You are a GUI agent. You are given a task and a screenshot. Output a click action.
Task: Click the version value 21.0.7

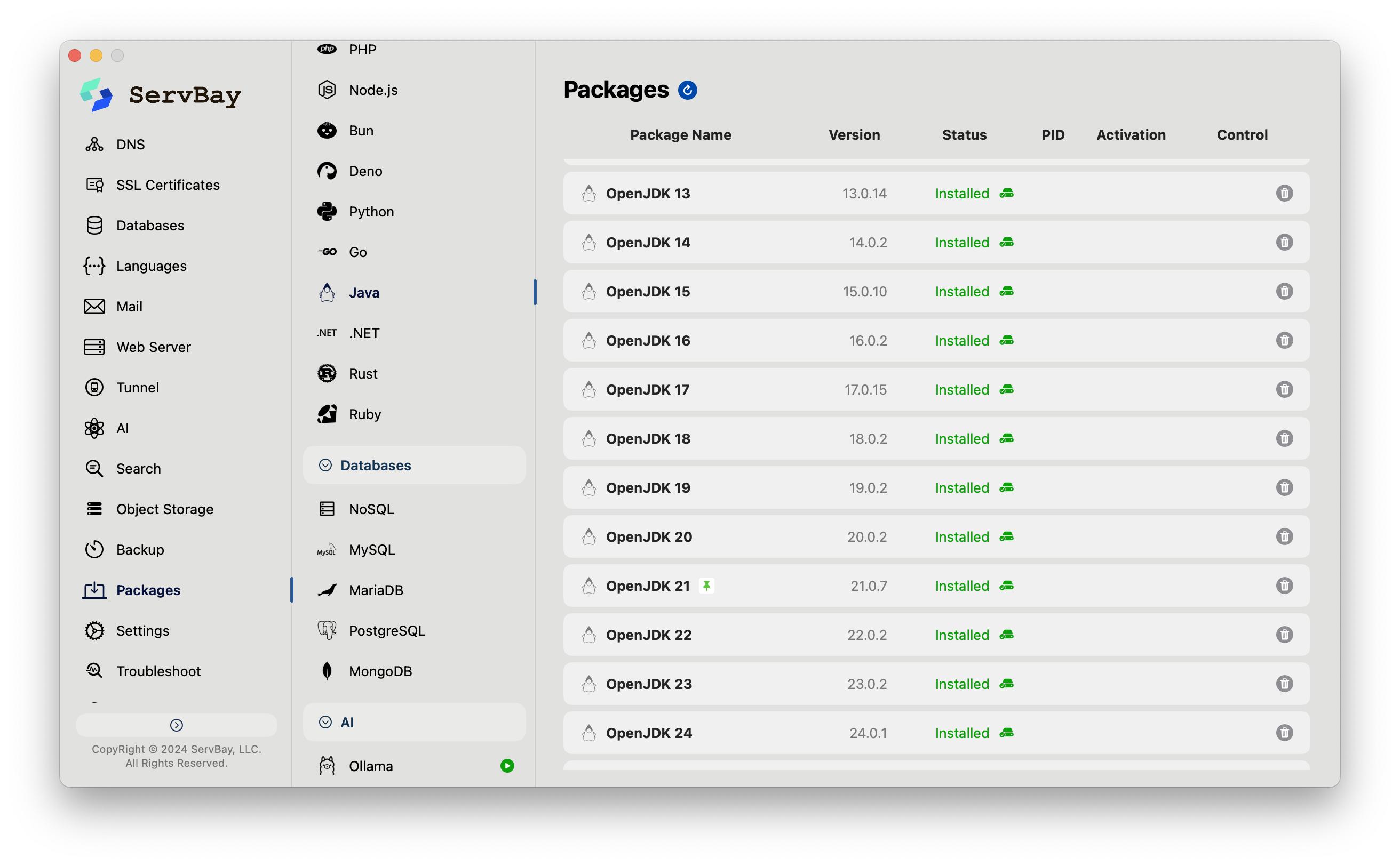pyautogui.click(x=868, y=586)
